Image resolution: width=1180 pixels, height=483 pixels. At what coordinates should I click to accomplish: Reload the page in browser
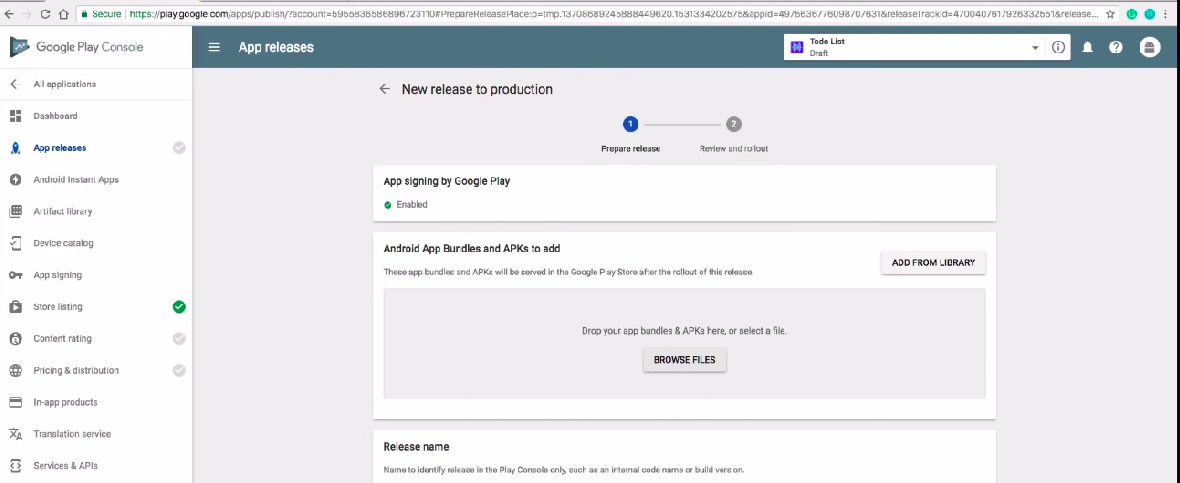[46, 15]
